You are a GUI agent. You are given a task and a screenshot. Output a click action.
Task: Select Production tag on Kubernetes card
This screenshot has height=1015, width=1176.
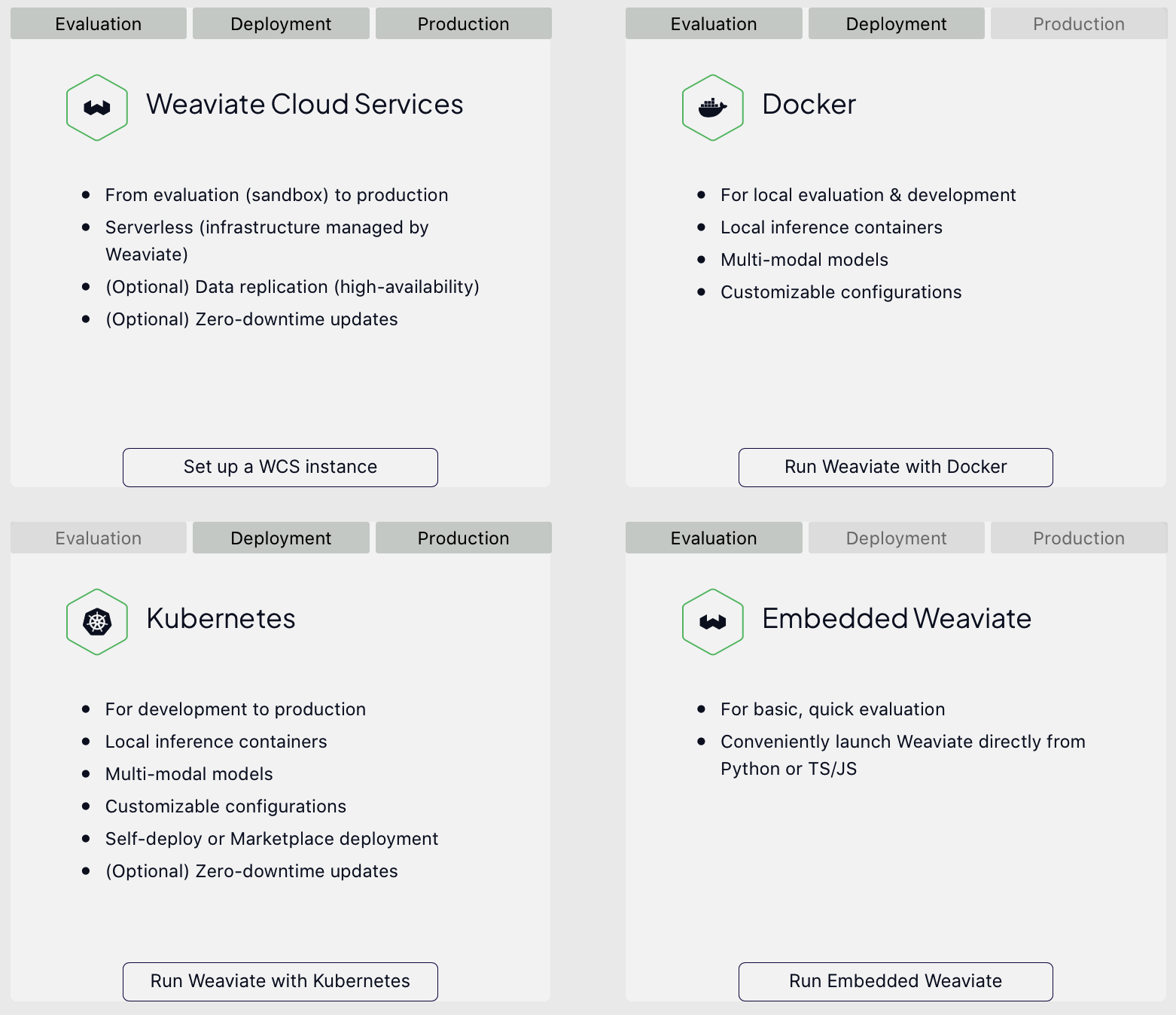pyautogui.click(x=464, y=538)
